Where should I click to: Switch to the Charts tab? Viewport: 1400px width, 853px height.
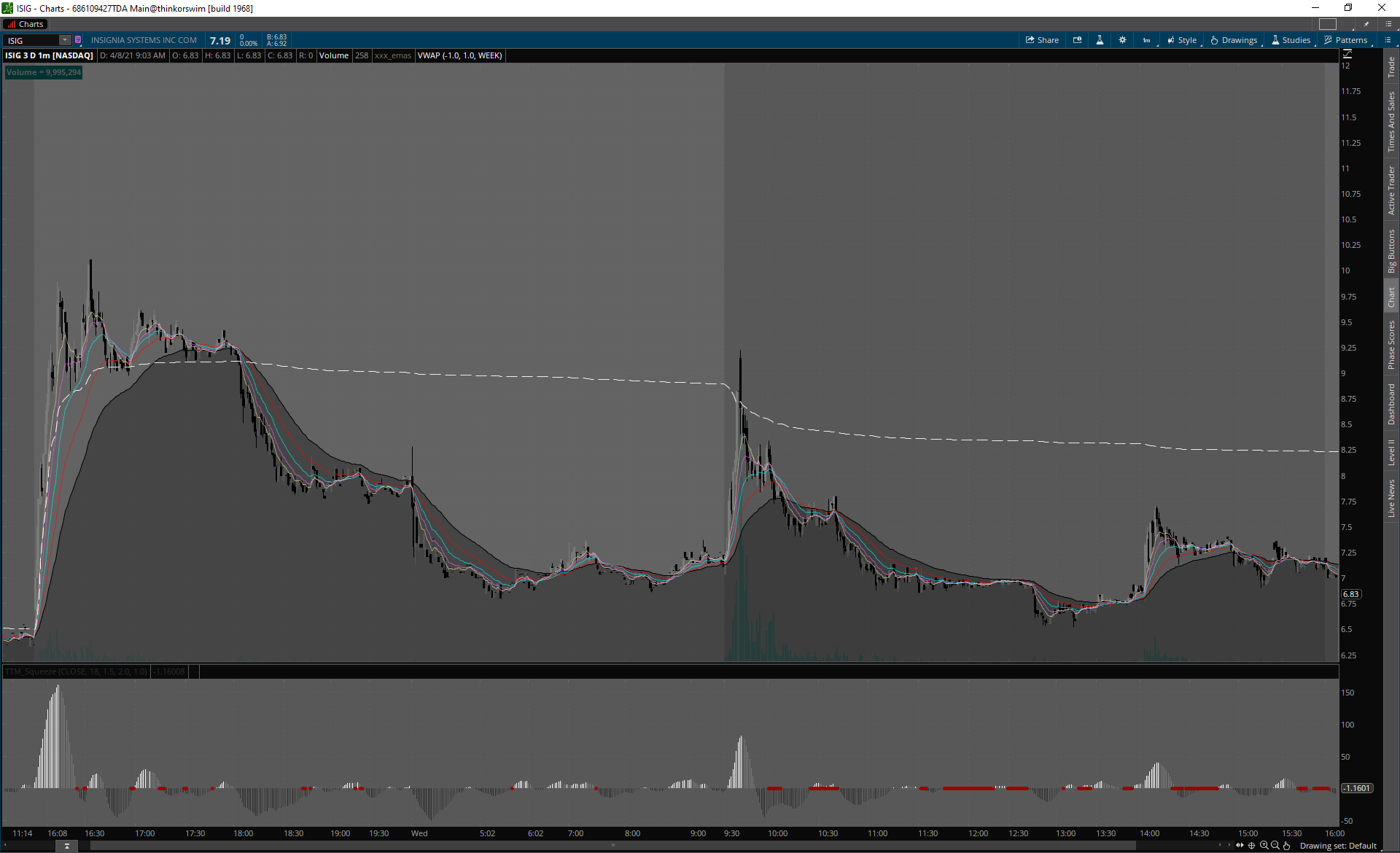(26, 24)
